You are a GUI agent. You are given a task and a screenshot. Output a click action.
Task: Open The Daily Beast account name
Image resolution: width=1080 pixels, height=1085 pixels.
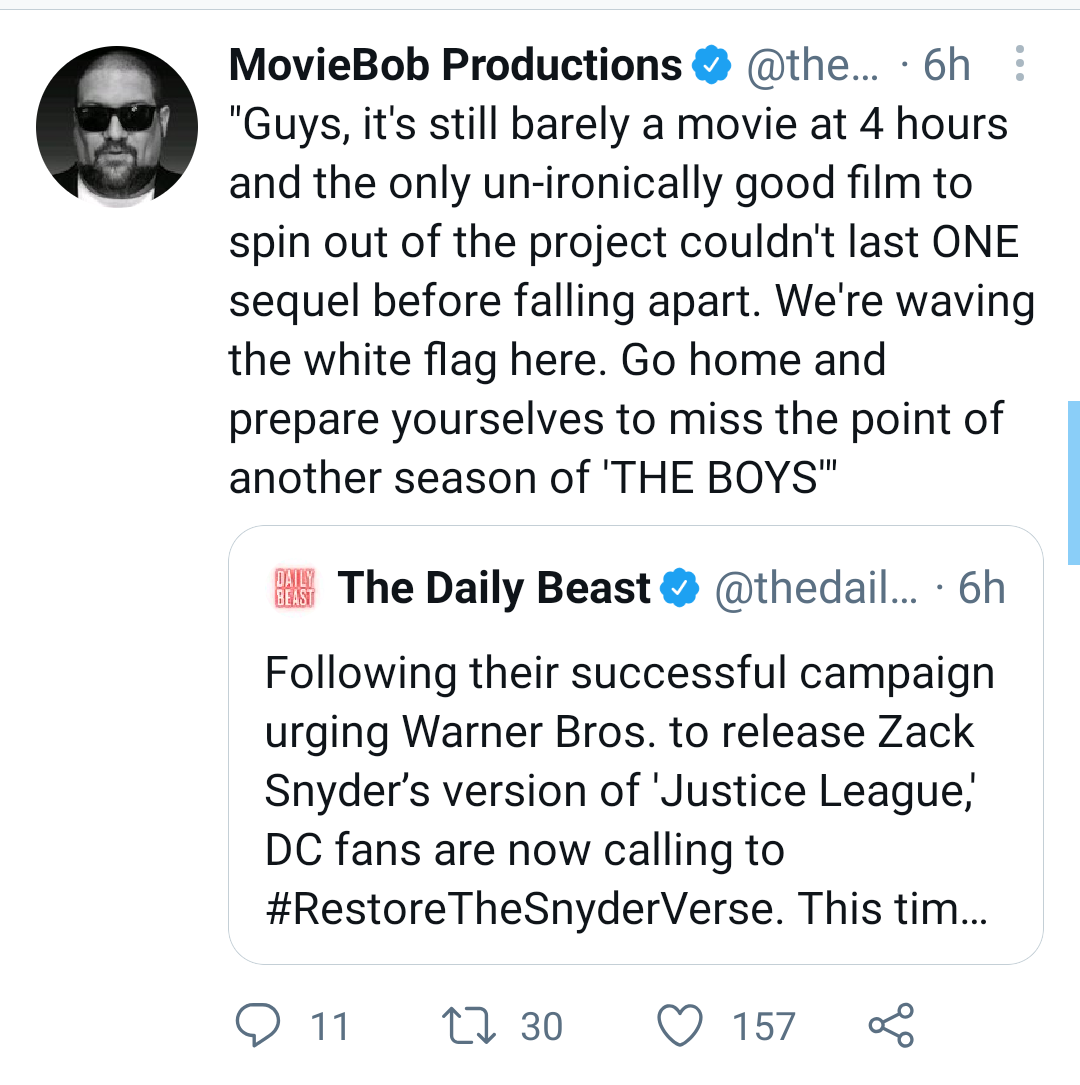pos(494,588)
